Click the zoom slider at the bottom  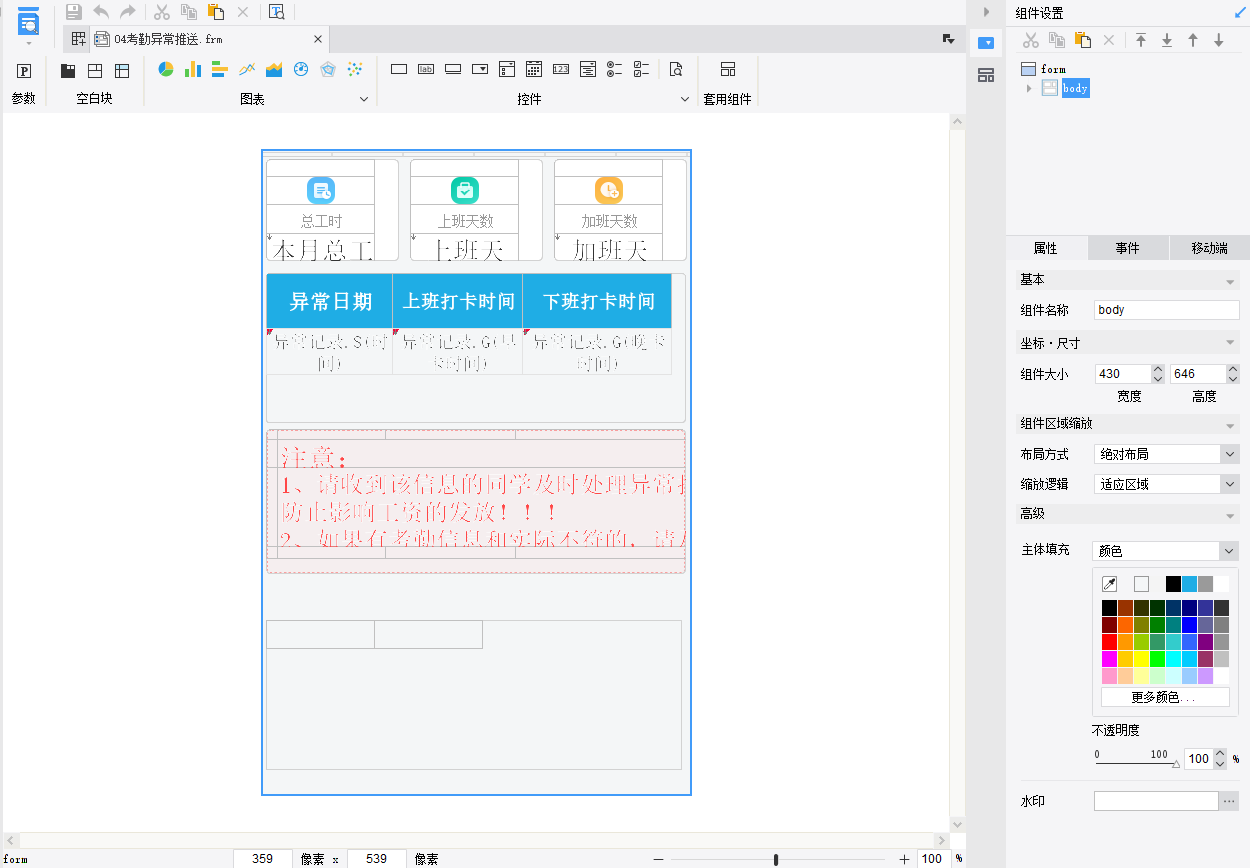click(x=776, y=859)
